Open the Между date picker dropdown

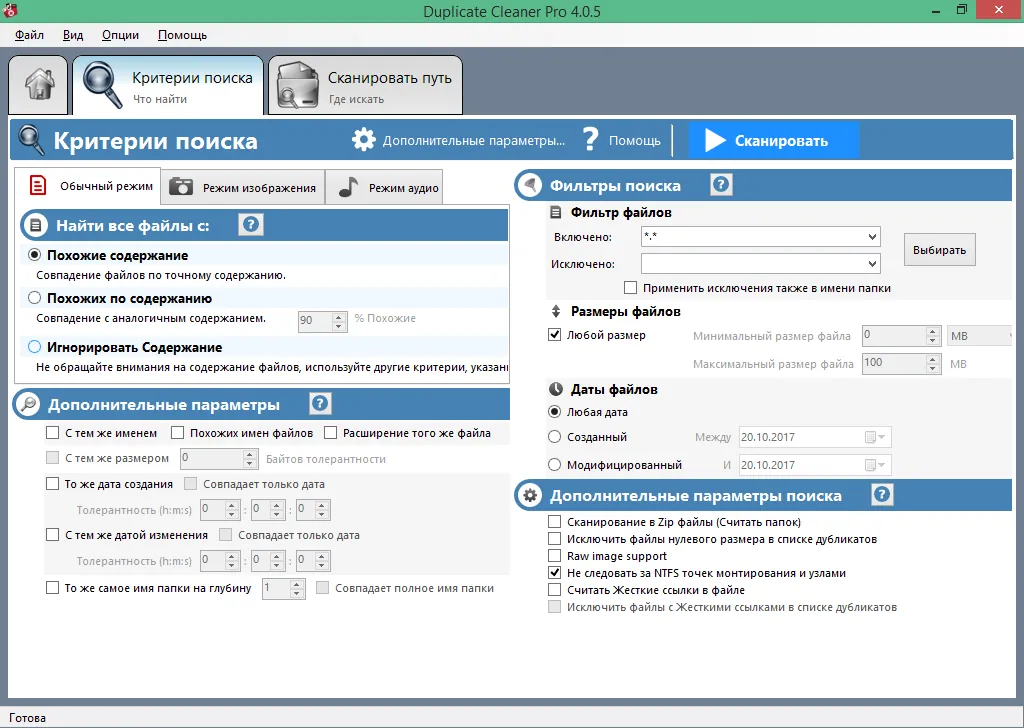pos(876,437)
